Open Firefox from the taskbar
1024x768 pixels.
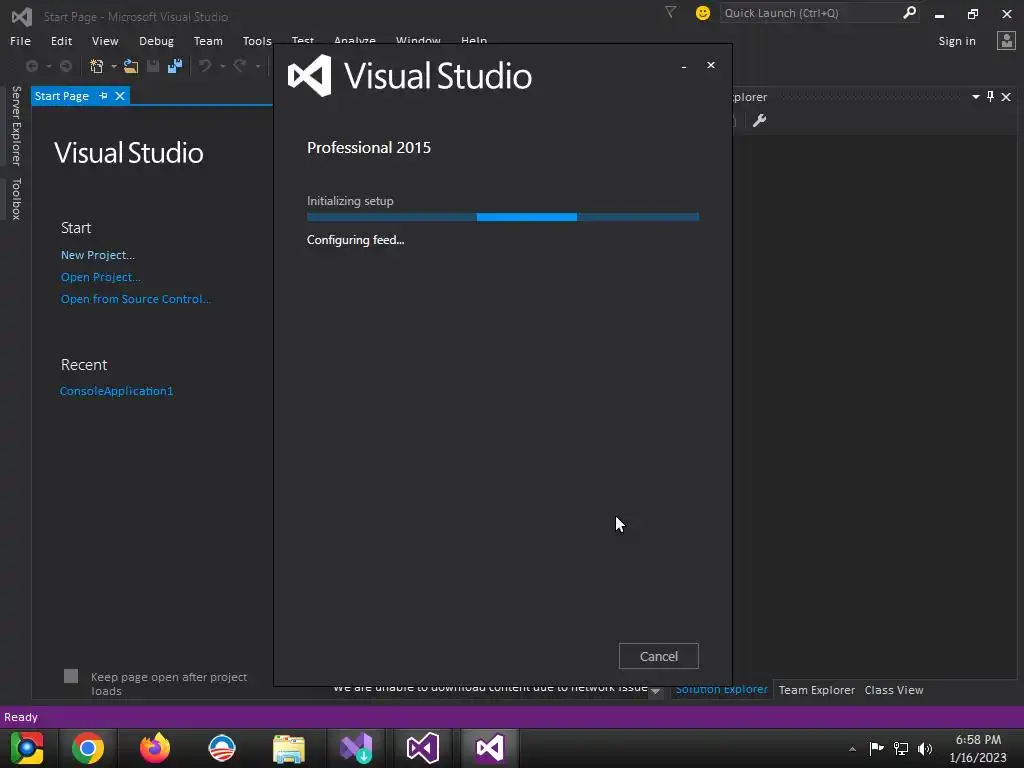point(155,748)
